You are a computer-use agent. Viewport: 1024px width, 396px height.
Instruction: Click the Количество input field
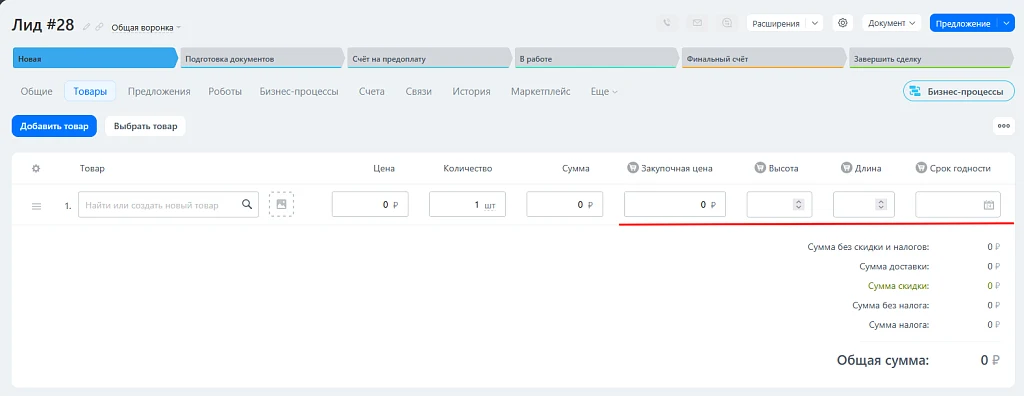(468, 205)
